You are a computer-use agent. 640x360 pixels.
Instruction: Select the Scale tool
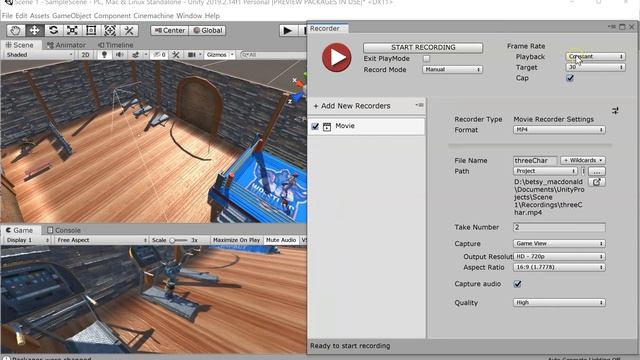(x=72, y=31)
